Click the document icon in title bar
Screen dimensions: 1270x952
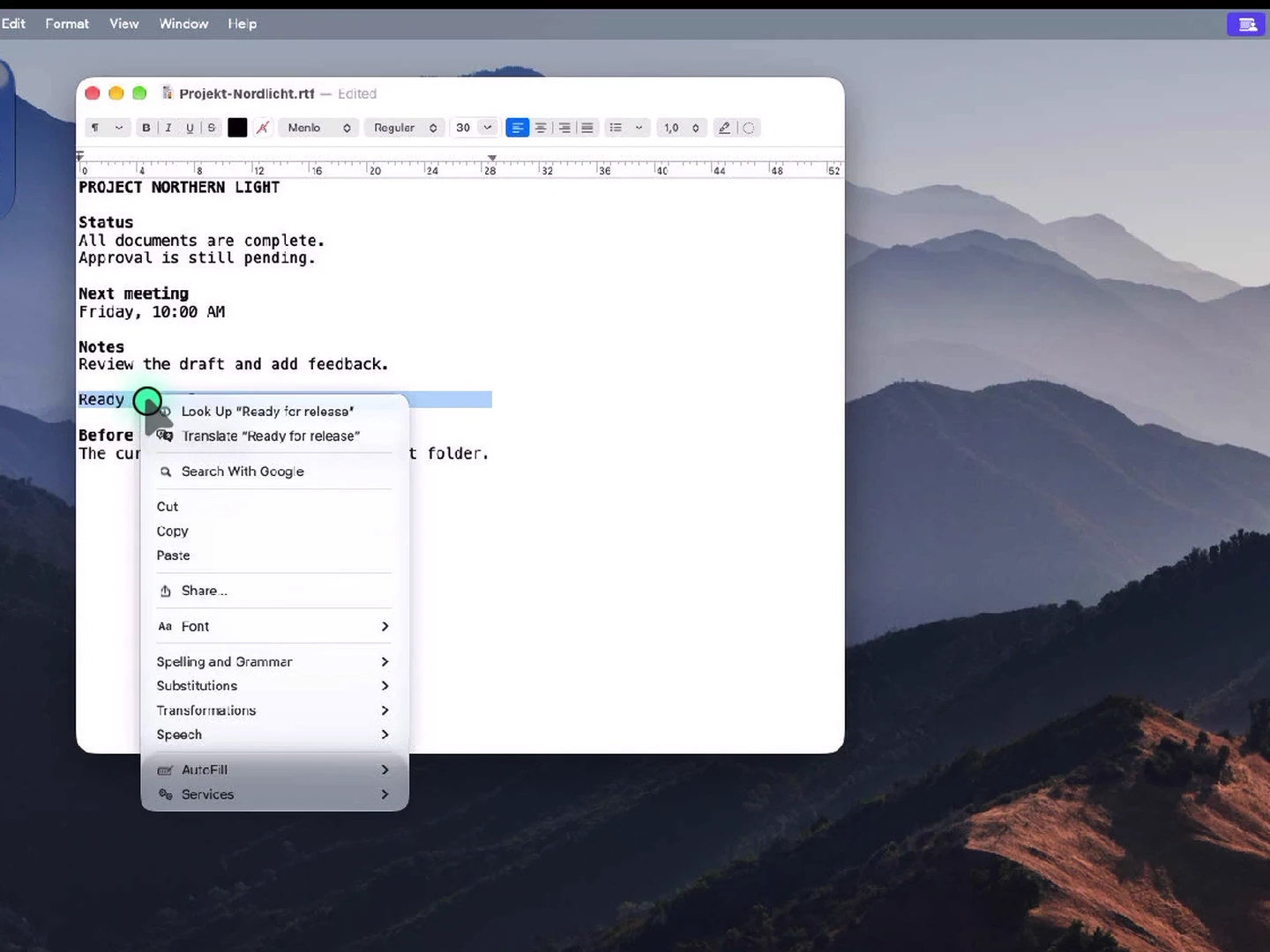167,93
